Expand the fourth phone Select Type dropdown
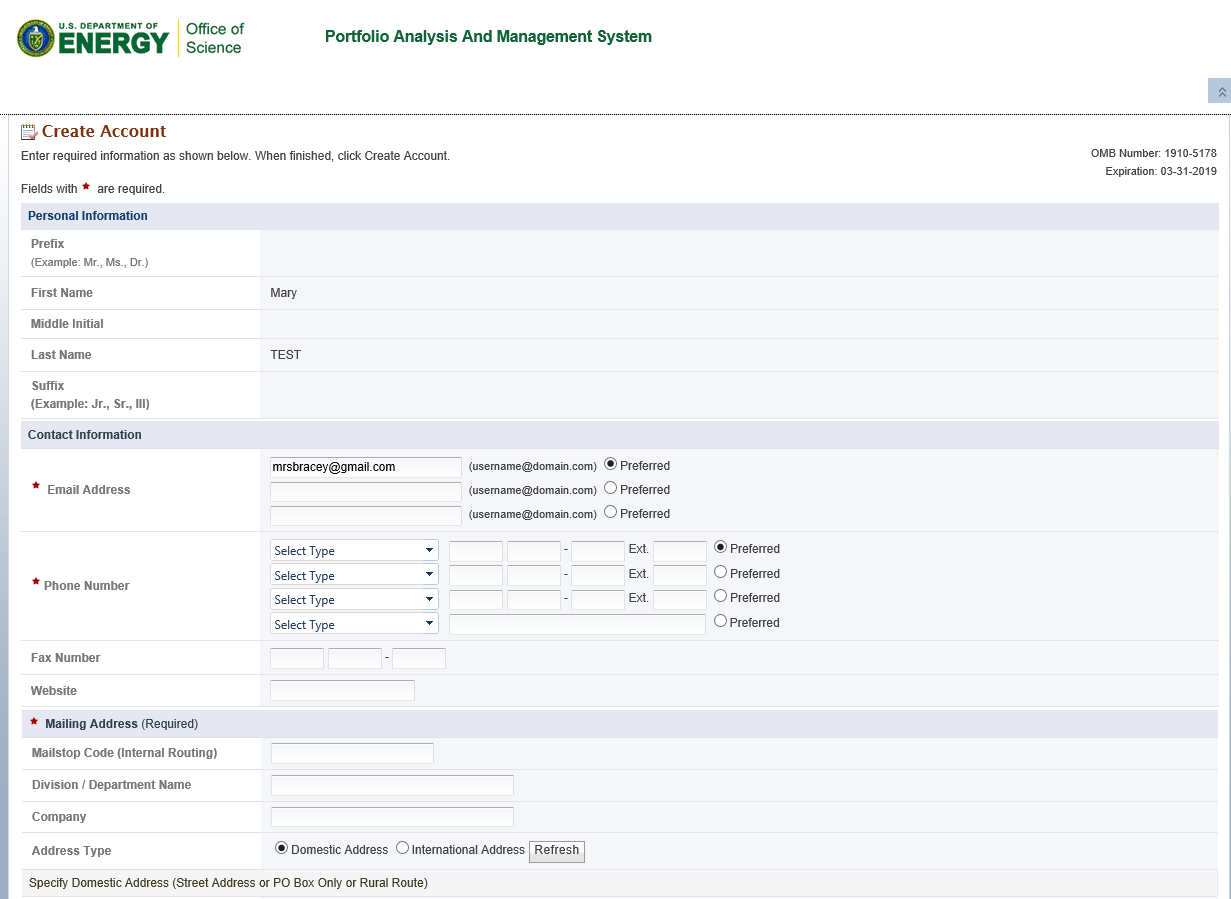This screenshot has height=899, width=1231. (354, 624)
